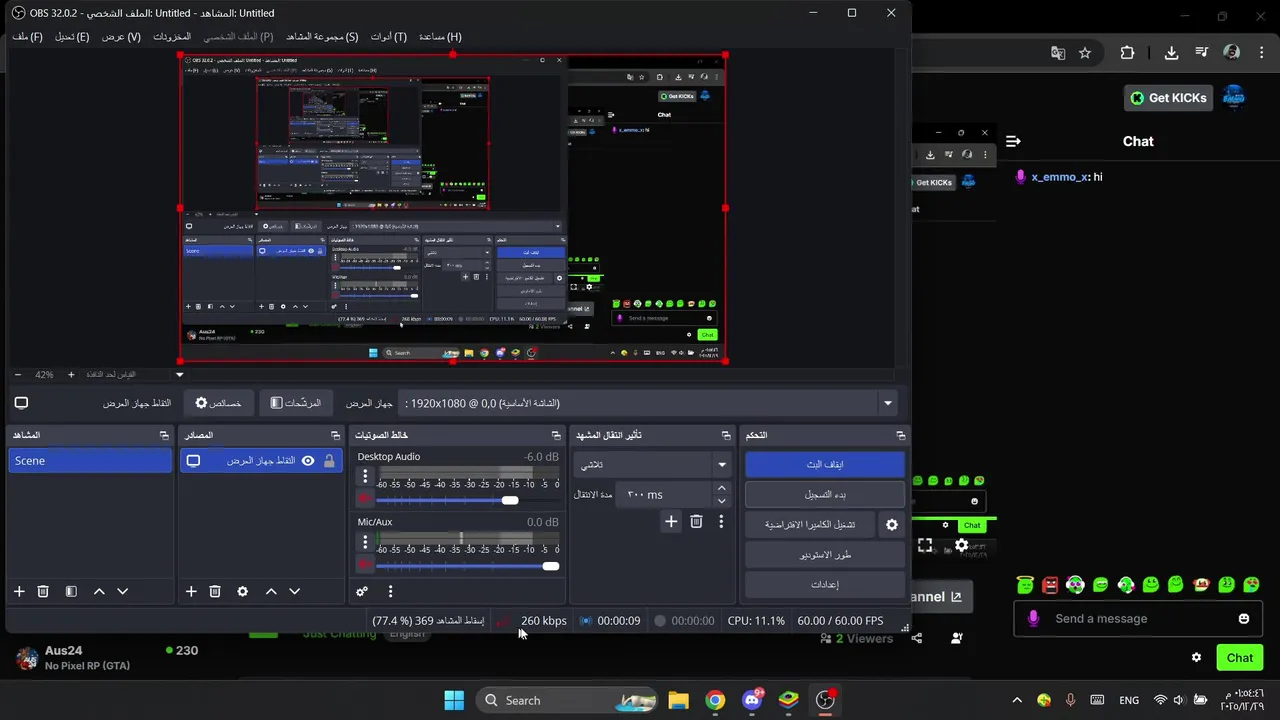Mute Desktop Audio speaker button
This screenshot has width=1280, height=720.
[x=365, y=499]
